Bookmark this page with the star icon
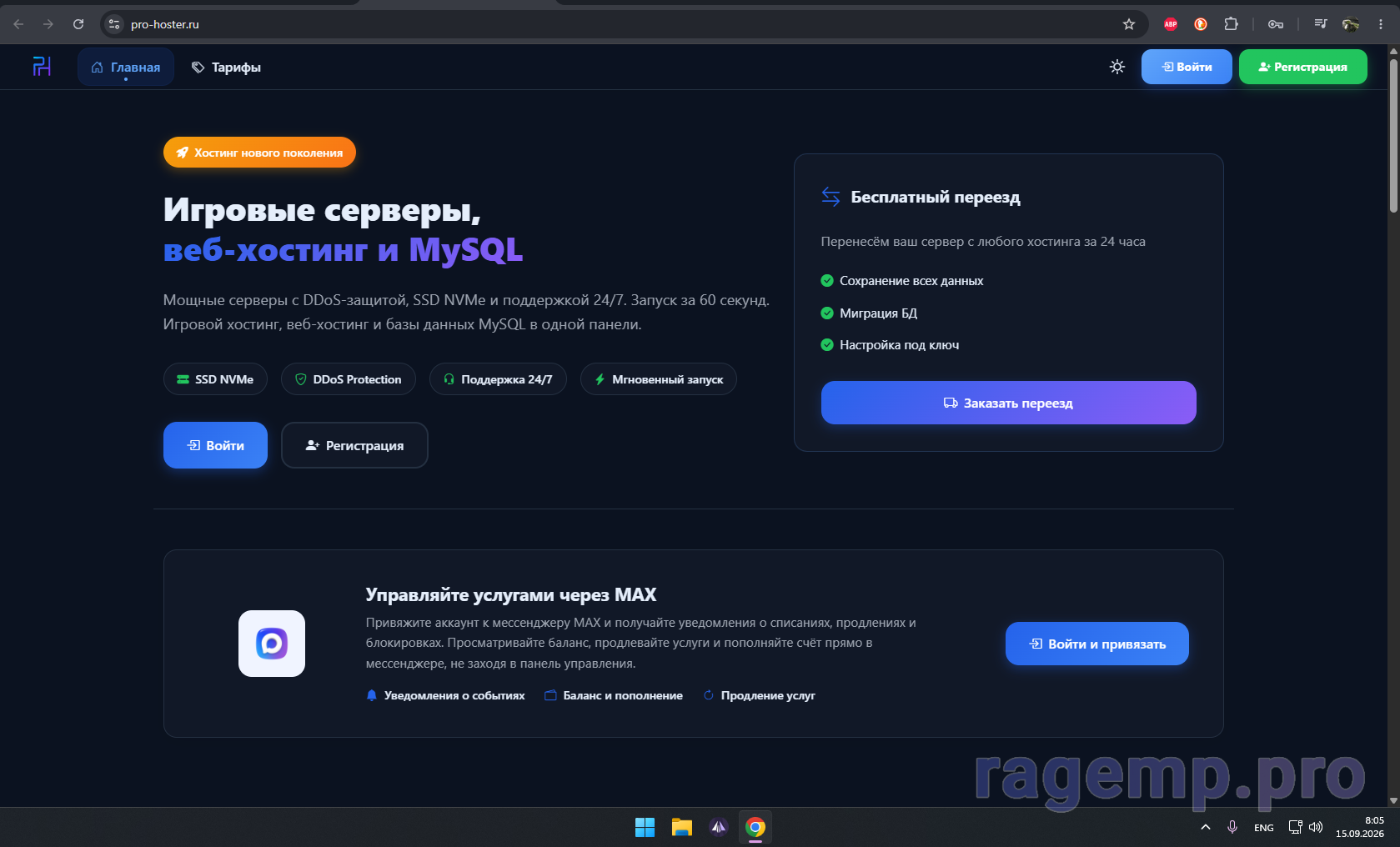The width and height of the screenshot is (1400, 847). tap(1129, 24)
